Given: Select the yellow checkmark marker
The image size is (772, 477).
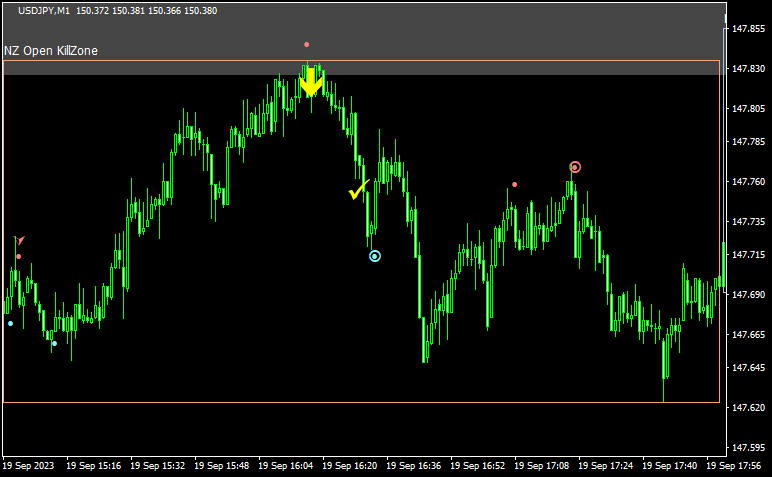Looking at the screenshot, I should 359,189.
